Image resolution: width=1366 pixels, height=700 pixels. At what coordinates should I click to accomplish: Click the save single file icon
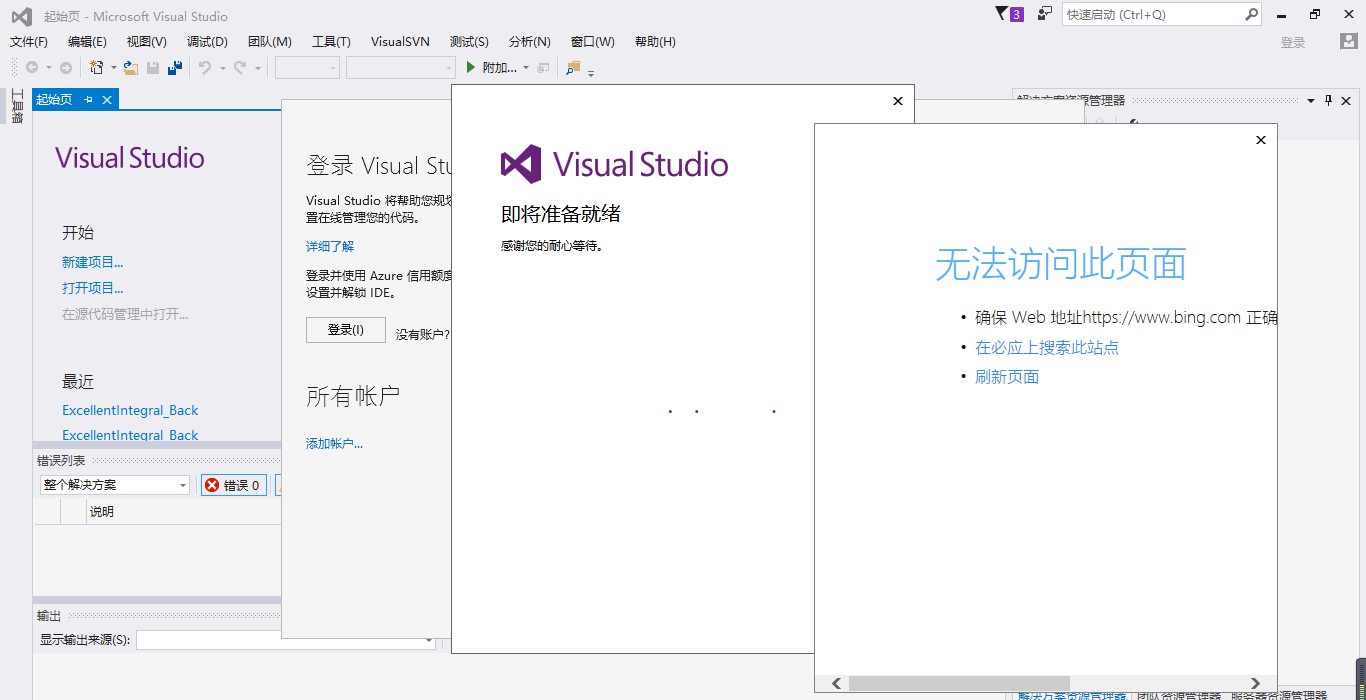coord(153,68)
